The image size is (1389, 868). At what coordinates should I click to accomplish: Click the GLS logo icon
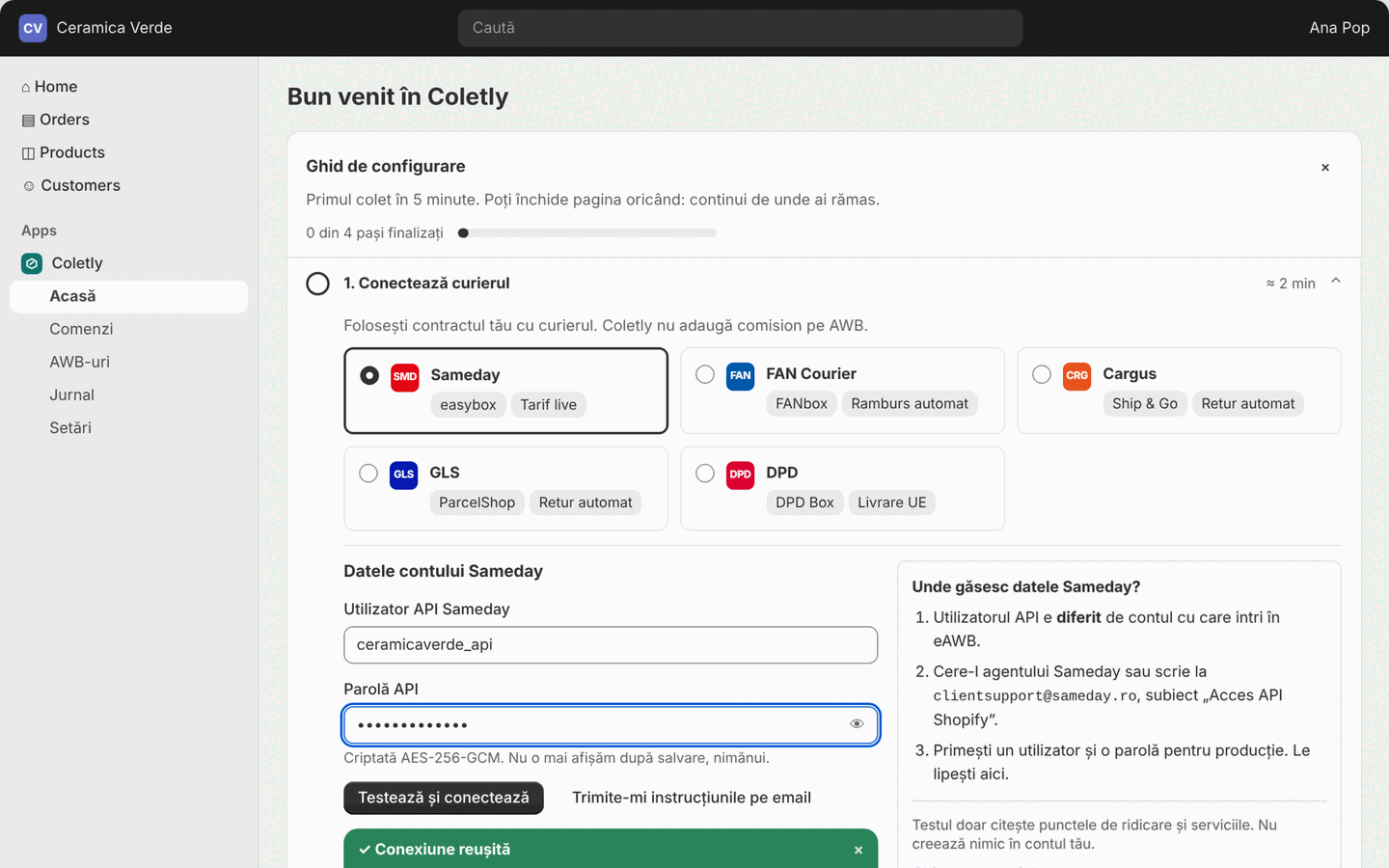403,475
